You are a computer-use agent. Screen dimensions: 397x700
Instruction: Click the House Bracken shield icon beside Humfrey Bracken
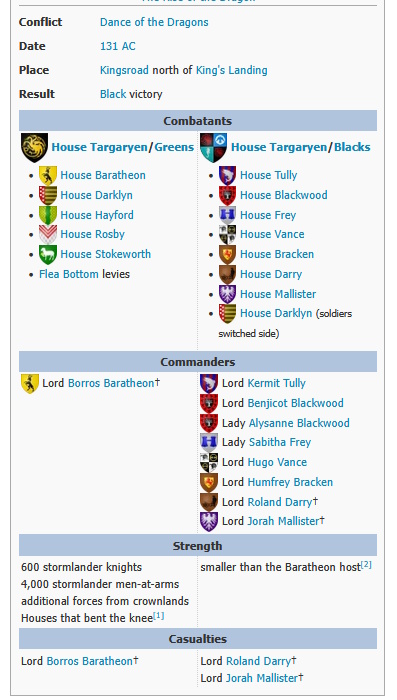pos(209,483)
